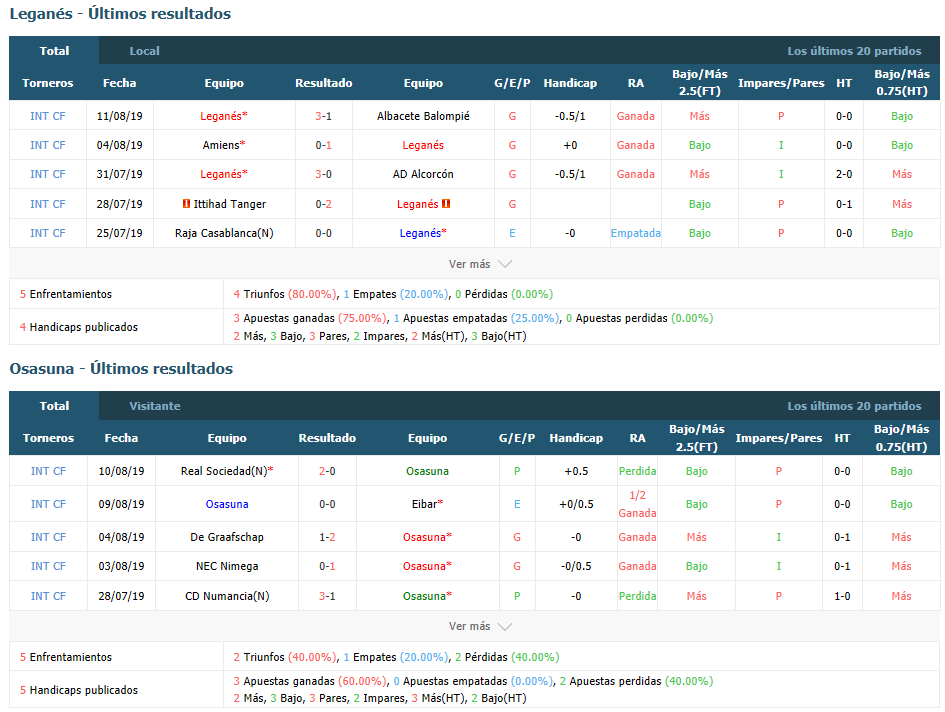Screen dimensions: 945x712
Task: Open the 3-1 result of Leganés vs Albacete Balompié
Action: pyautogui.click(x=324, y=116)
